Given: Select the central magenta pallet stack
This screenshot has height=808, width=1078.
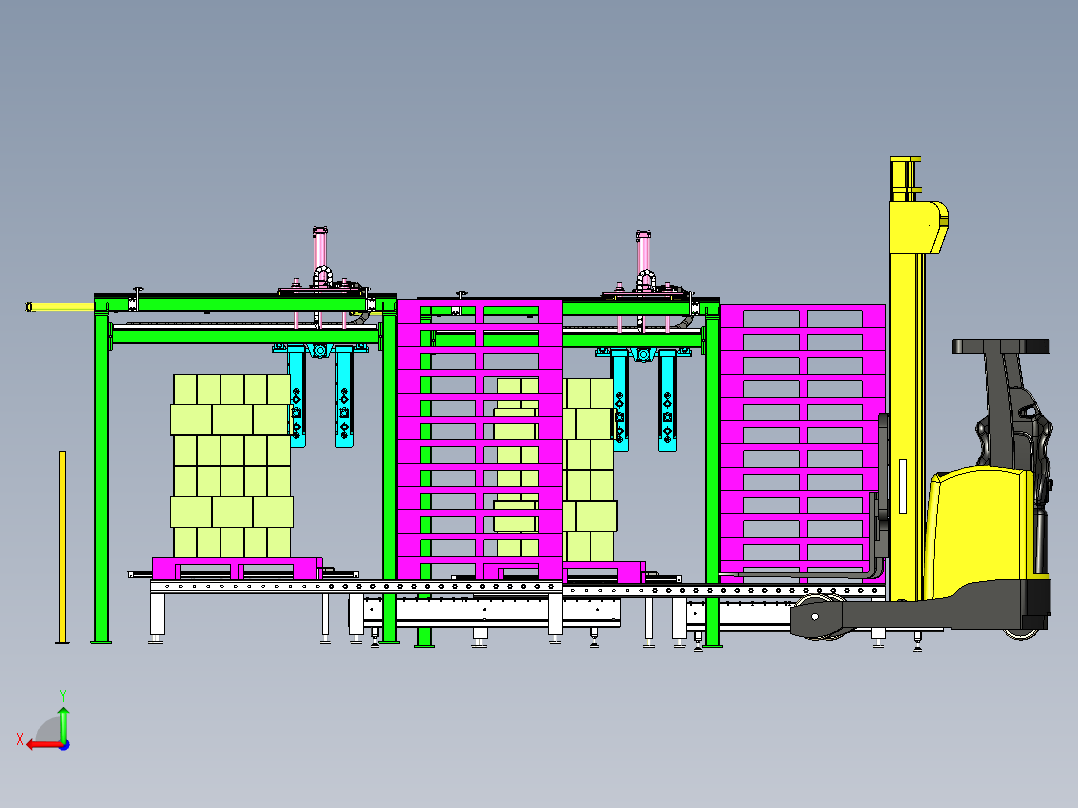Looking at the screenshot, I should [x=479, y=440].
